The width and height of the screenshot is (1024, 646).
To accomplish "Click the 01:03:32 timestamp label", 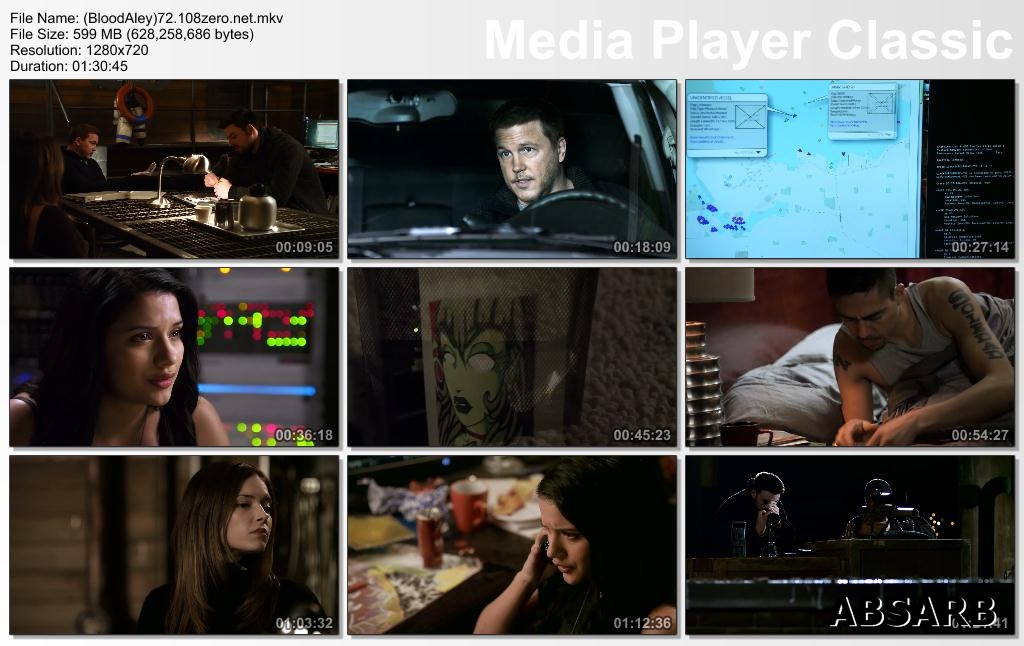I will [x=304, y=623].
